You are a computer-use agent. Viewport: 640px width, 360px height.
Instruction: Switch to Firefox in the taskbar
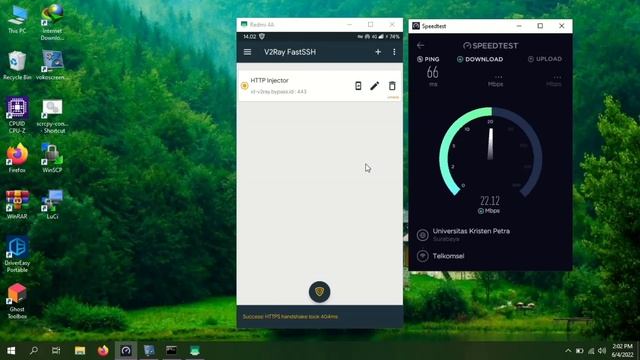[103, 351]
